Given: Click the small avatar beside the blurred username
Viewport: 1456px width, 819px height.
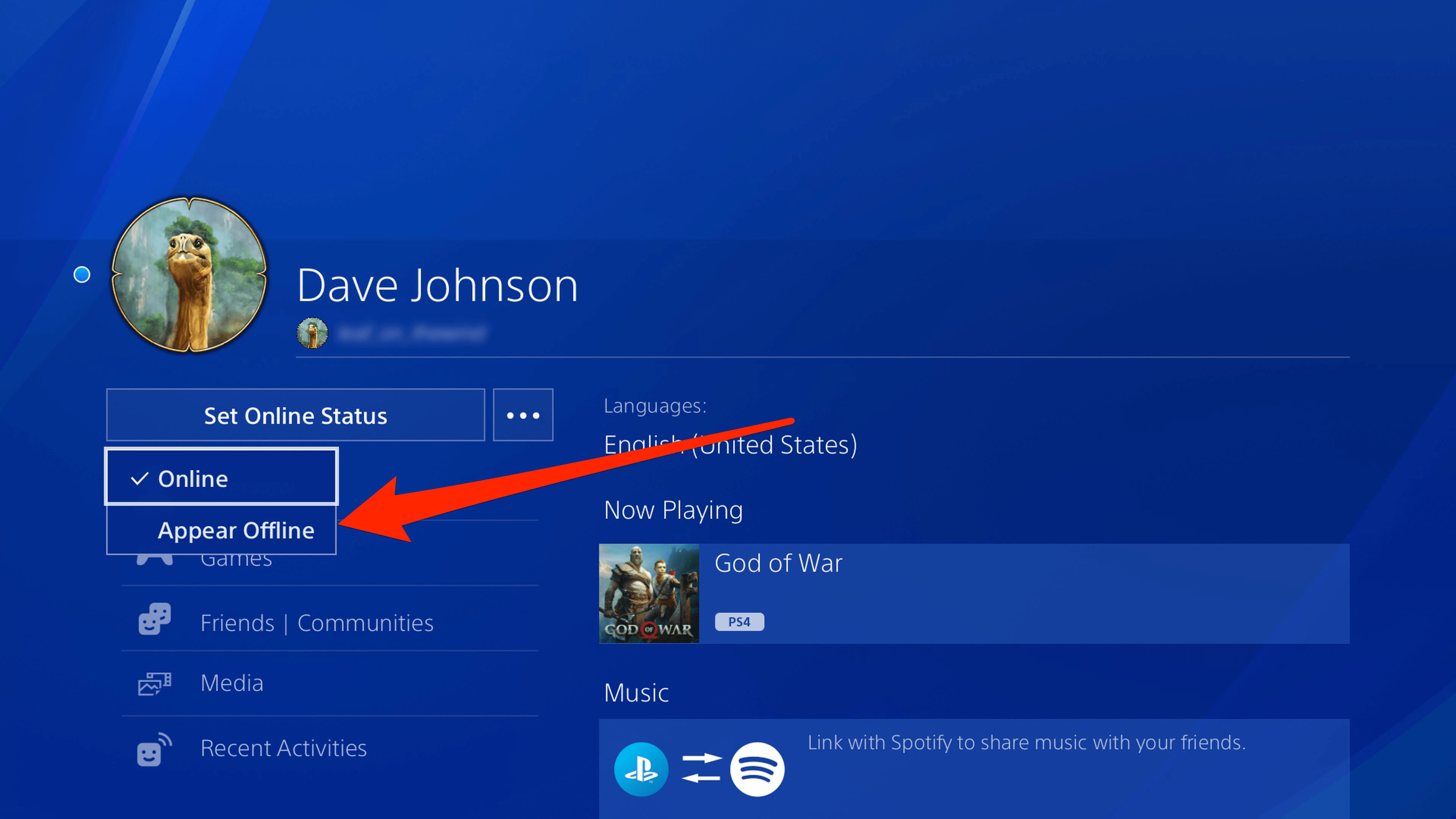Looking at the screenshot, I should pos(312,333).
